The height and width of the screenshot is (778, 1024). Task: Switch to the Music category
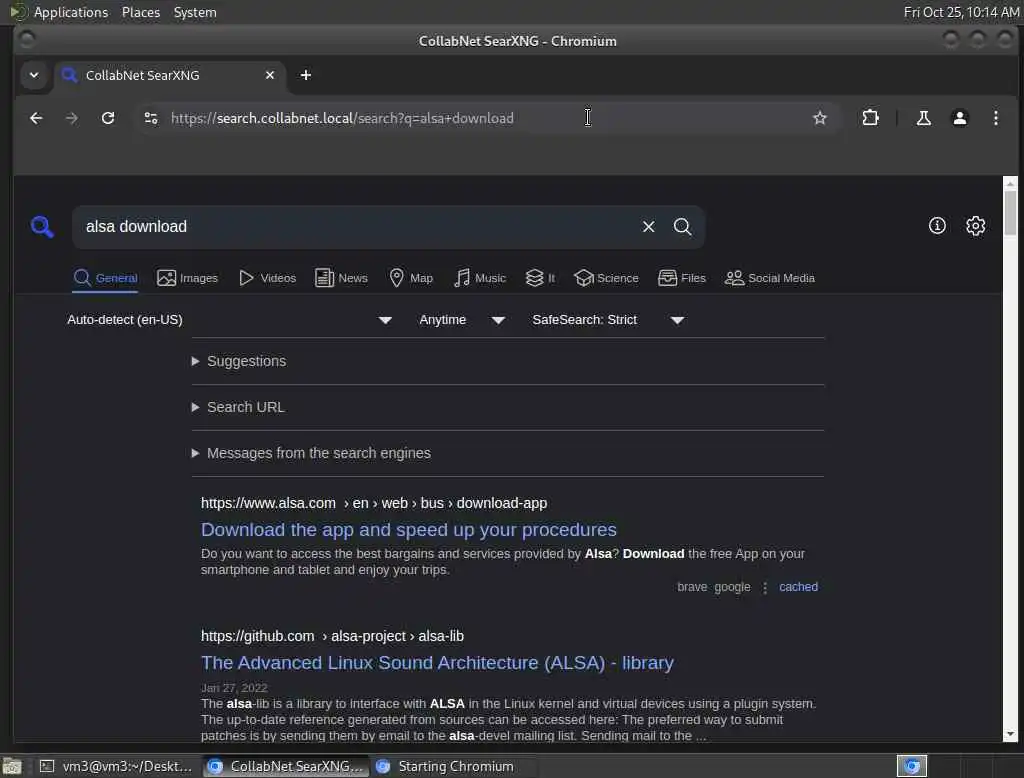point(480,278)
